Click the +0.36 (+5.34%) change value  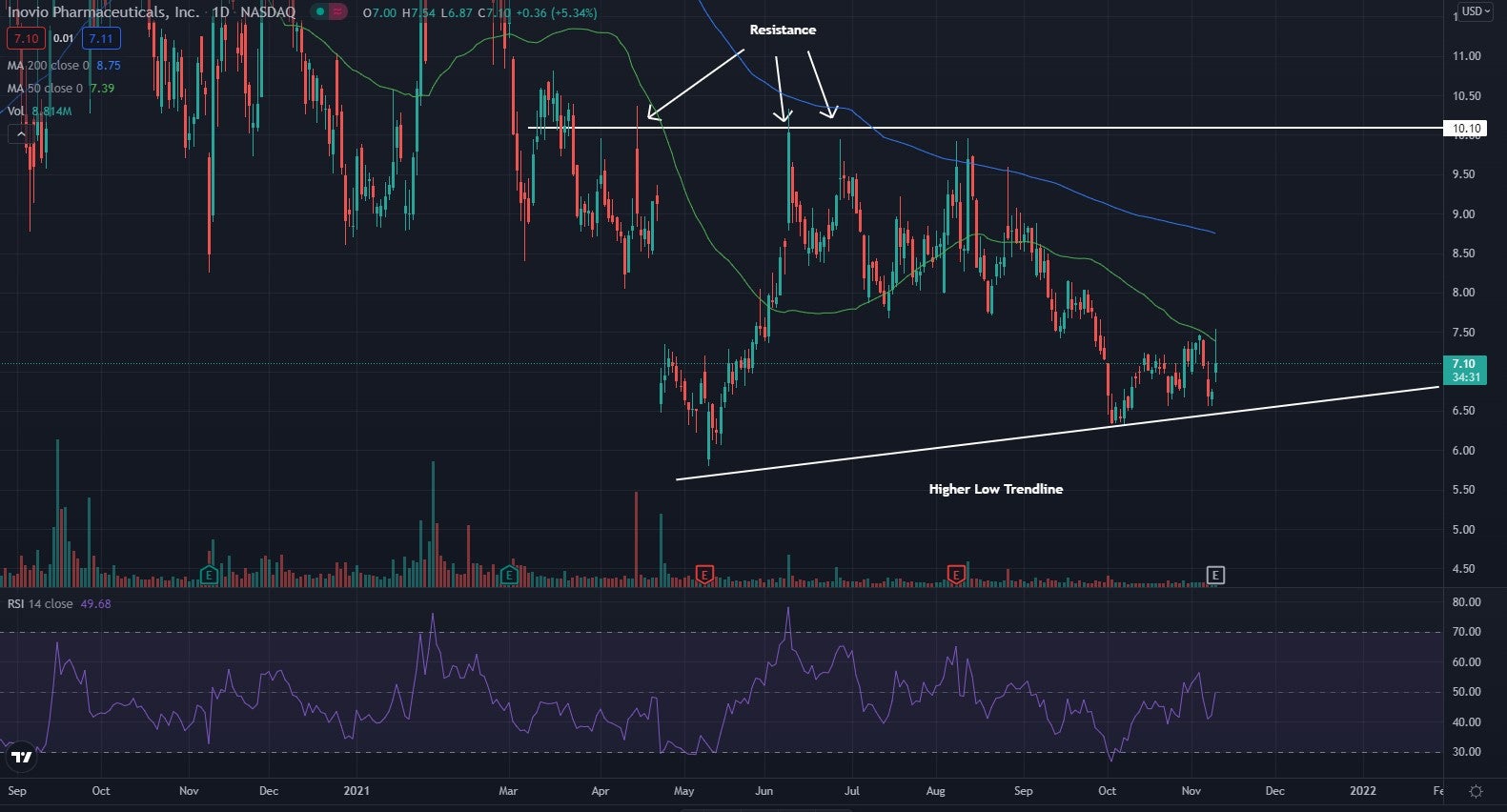[x=557, y=13]
